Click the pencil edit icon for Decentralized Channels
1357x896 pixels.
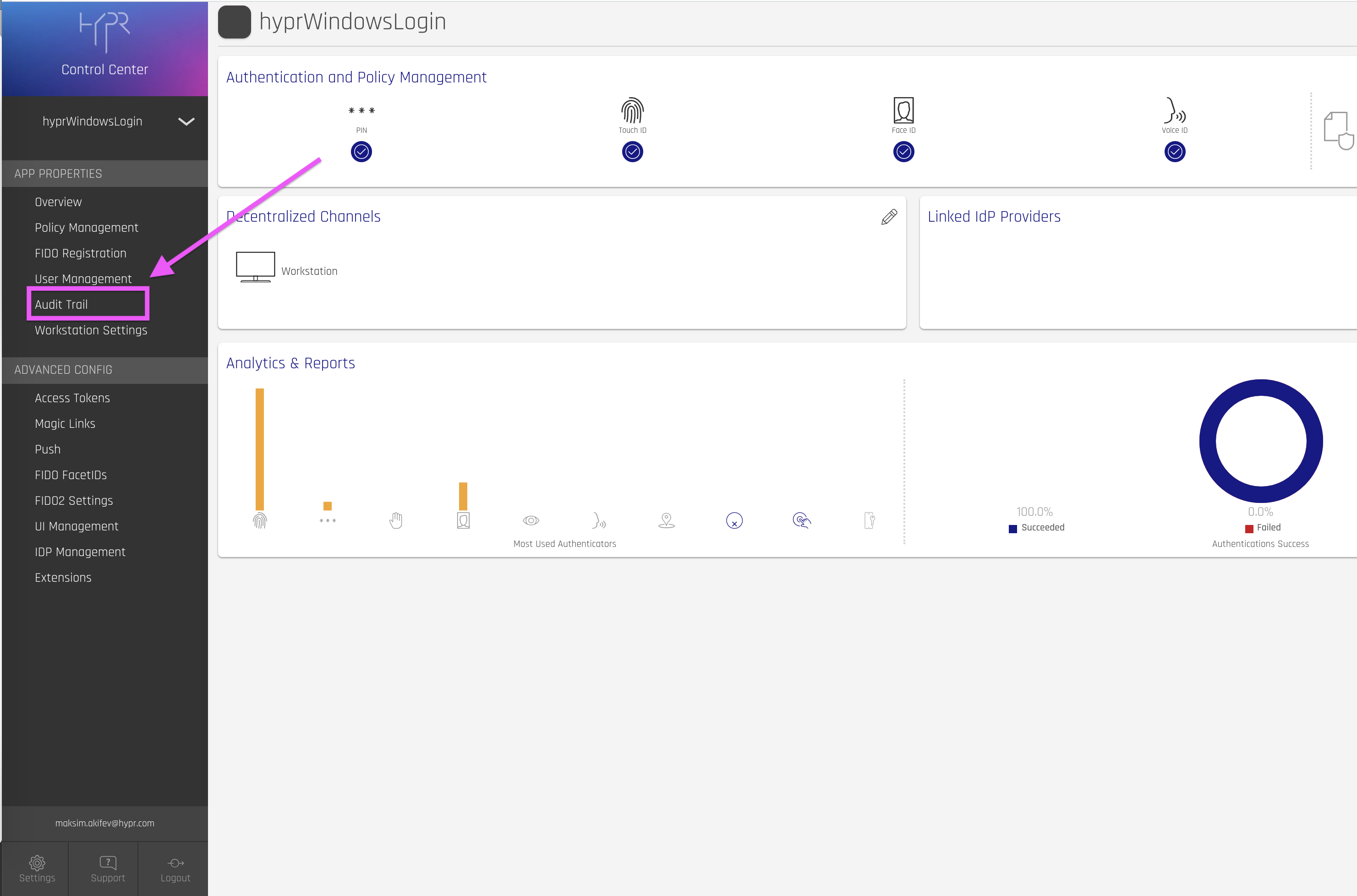tap(889, 217)
